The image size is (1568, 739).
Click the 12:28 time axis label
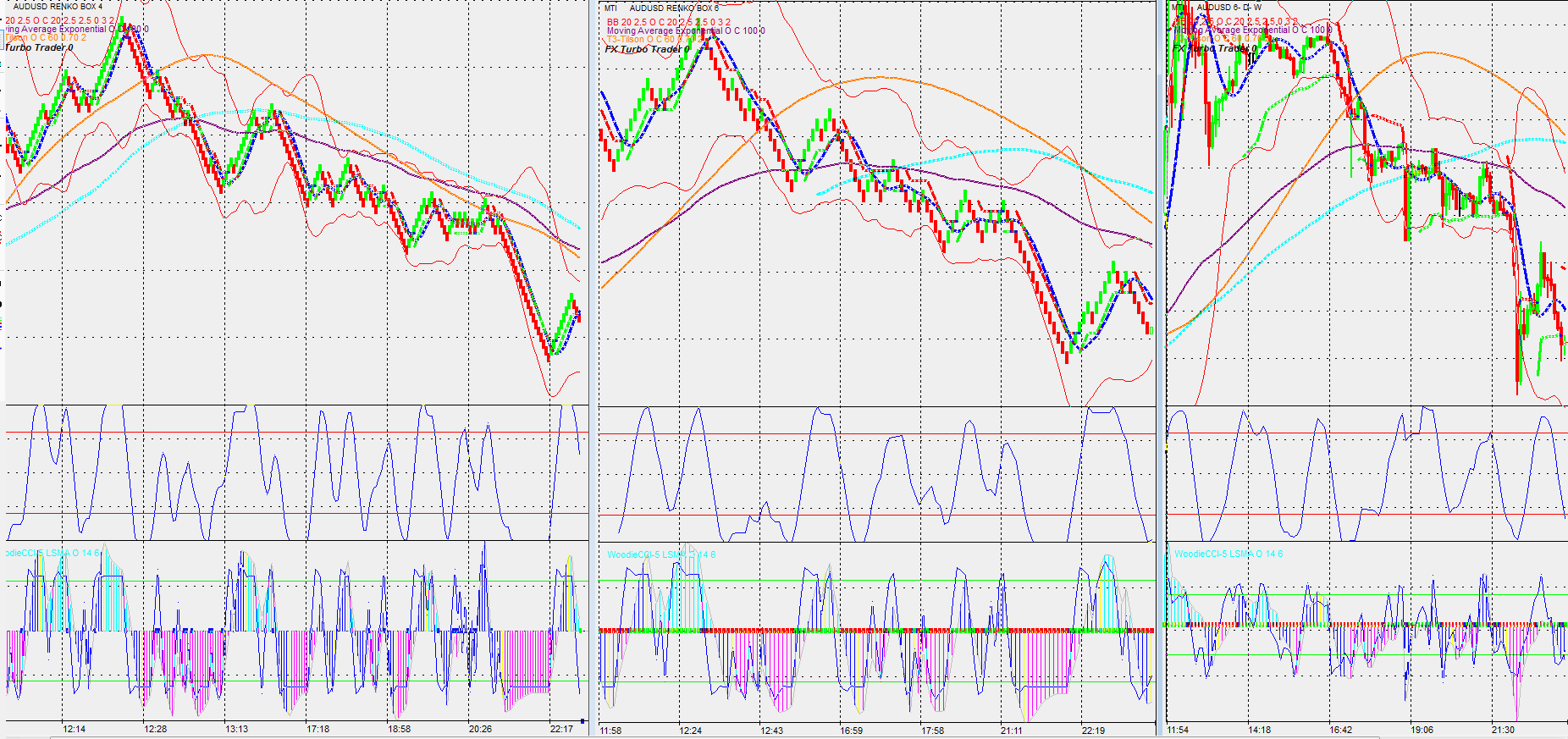click(155, 729)
